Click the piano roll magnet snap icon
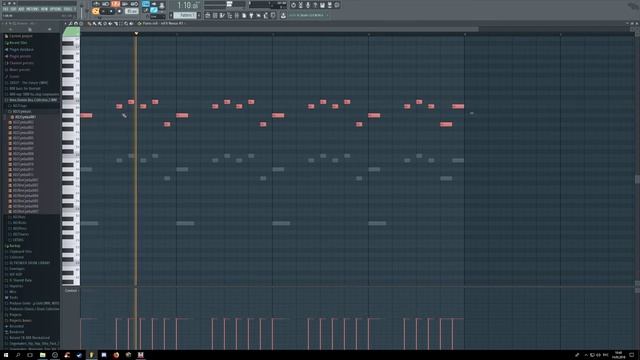 click(x=76, y=23)
